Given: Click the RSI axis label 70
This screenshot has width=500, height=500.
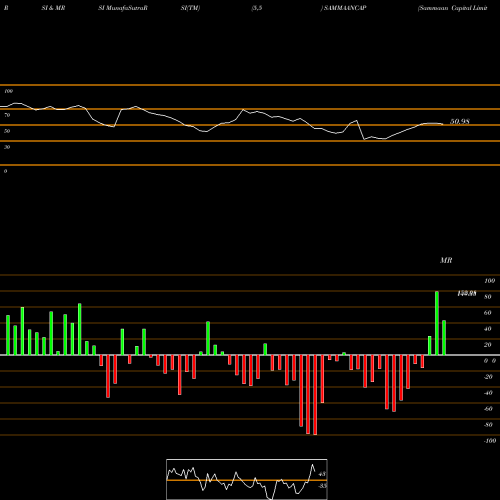Looking at the screenshot, I should coord(7,115).
